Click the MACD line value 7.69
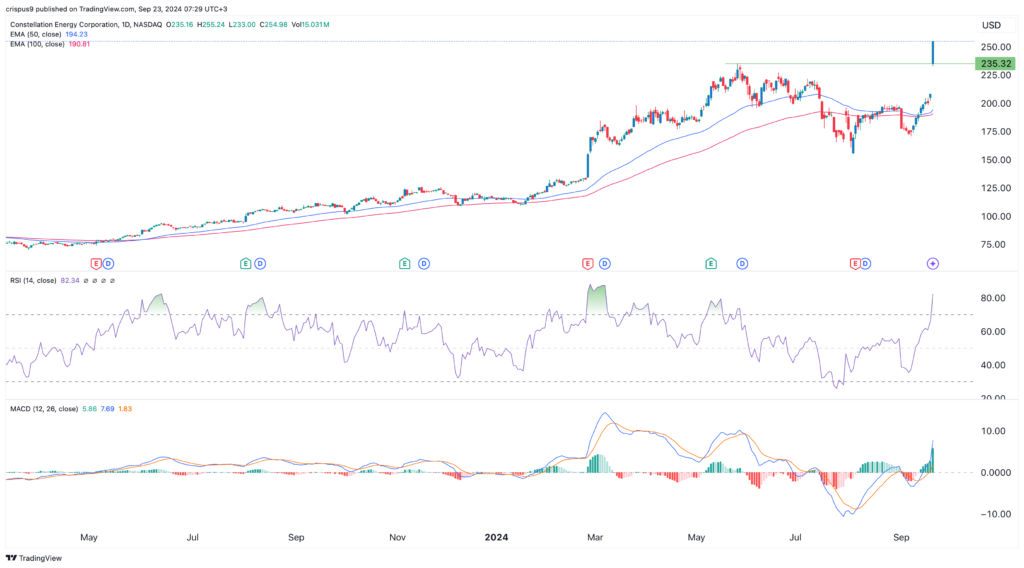This screenshot has height=568, width=1024. (x=107, y=409)
